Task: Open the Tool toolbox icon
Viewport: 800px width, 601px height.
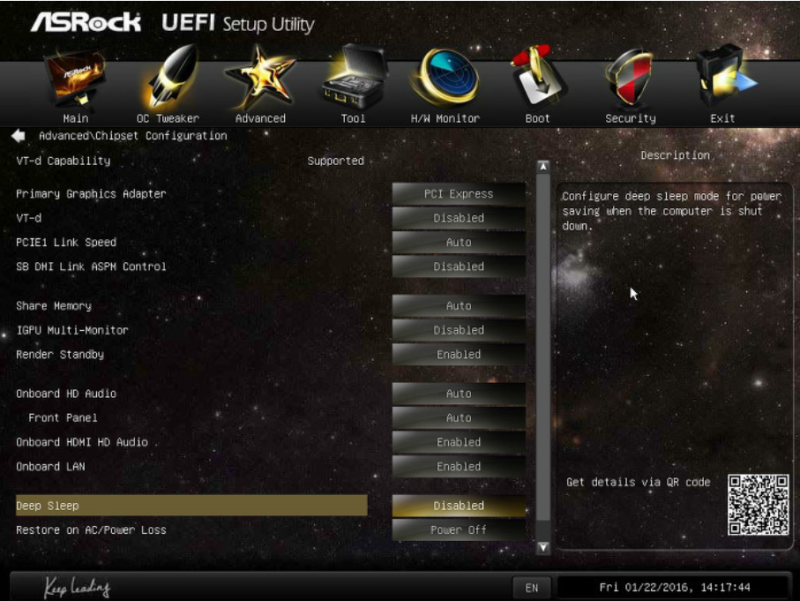Action: [353, 78]
